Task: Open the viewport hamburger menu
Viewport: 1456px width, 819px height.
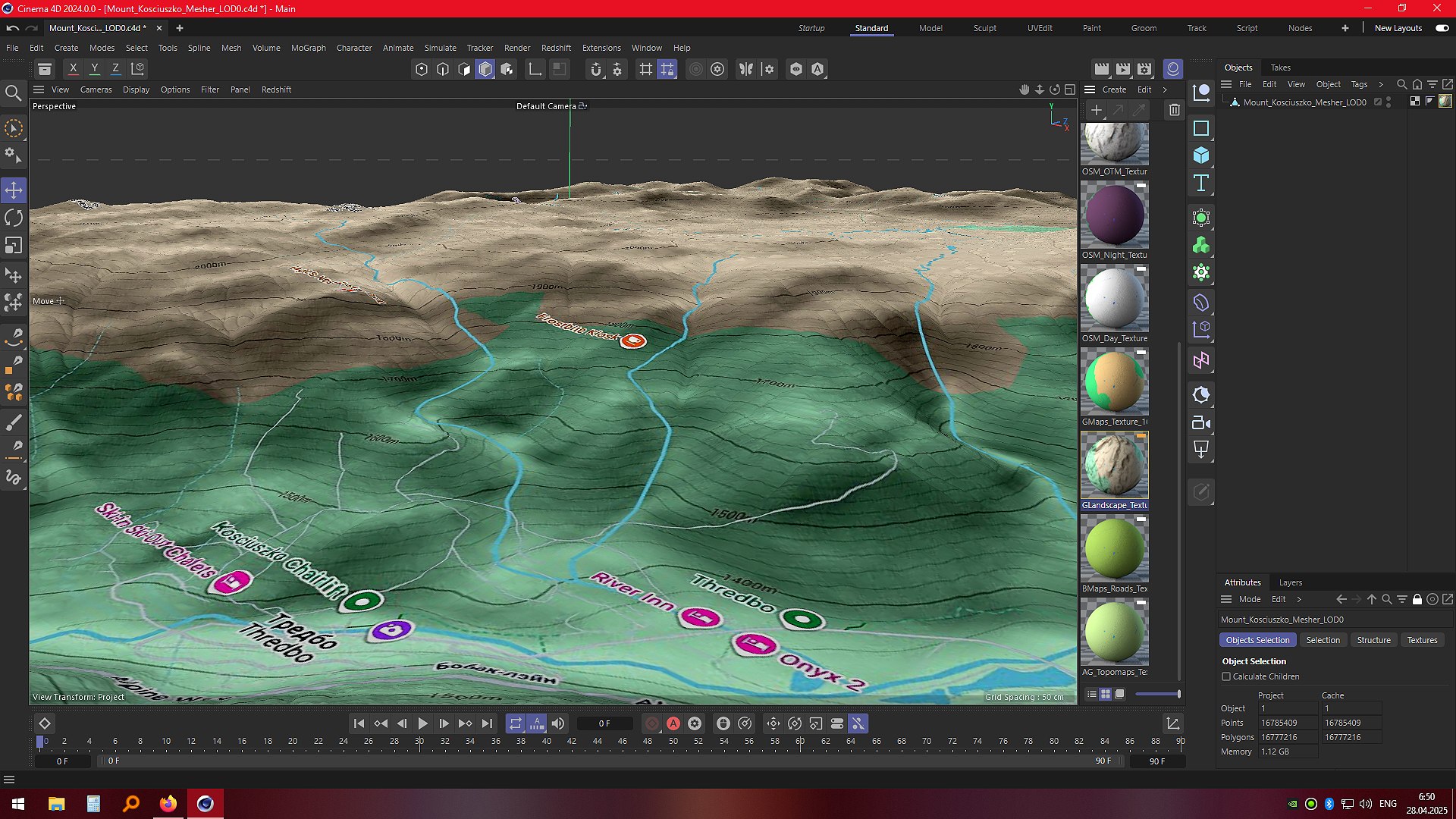Action: click(x=39, y=89)
